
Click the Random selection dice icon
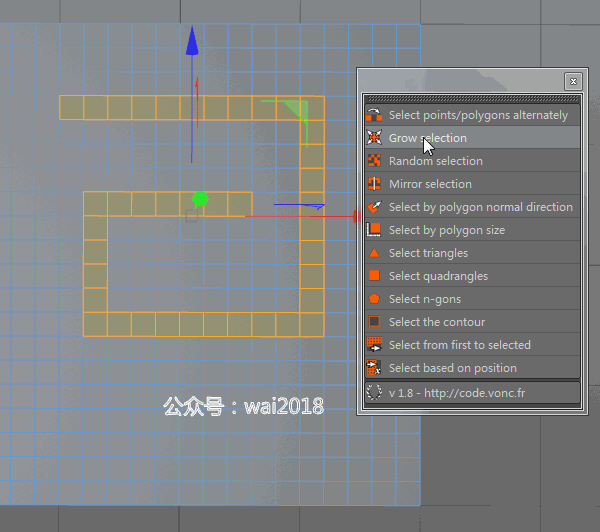click(374, 161)
